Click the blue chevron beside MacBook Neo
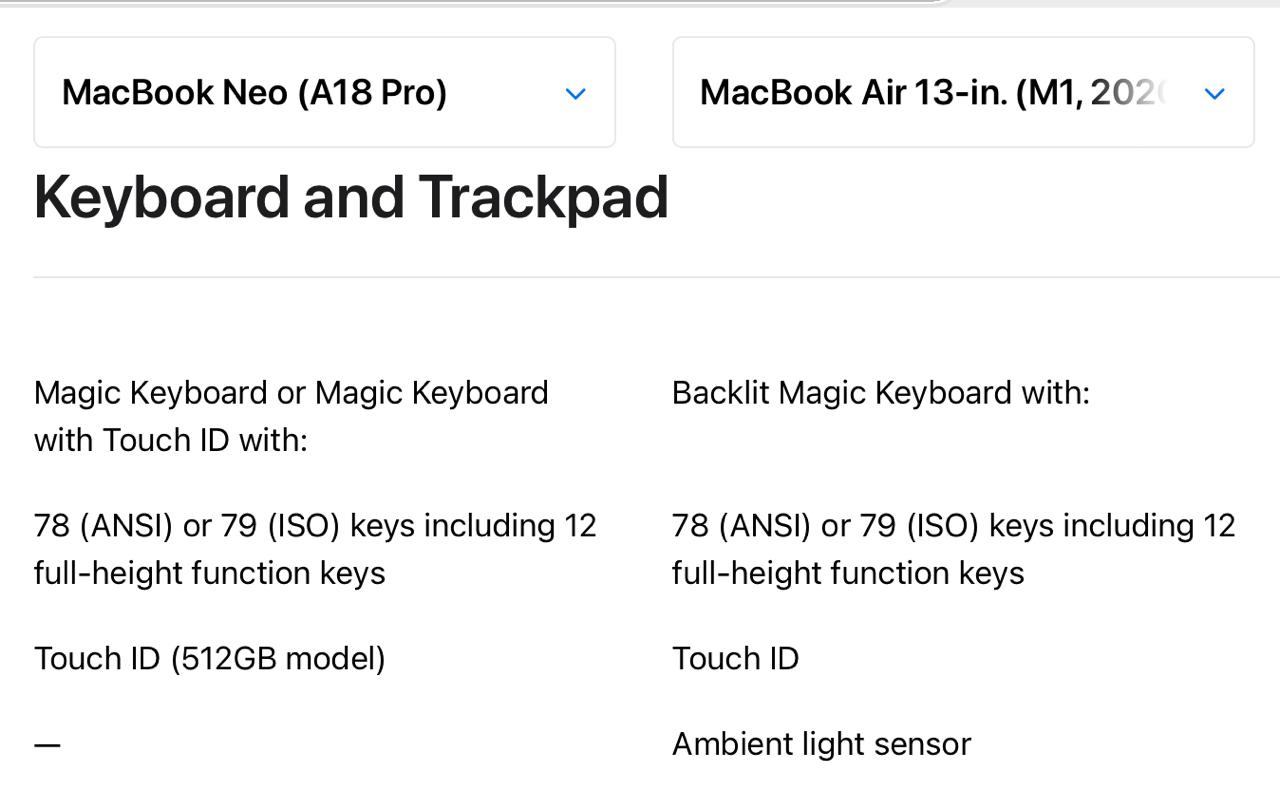1280x790 pixels. (575, 94)
